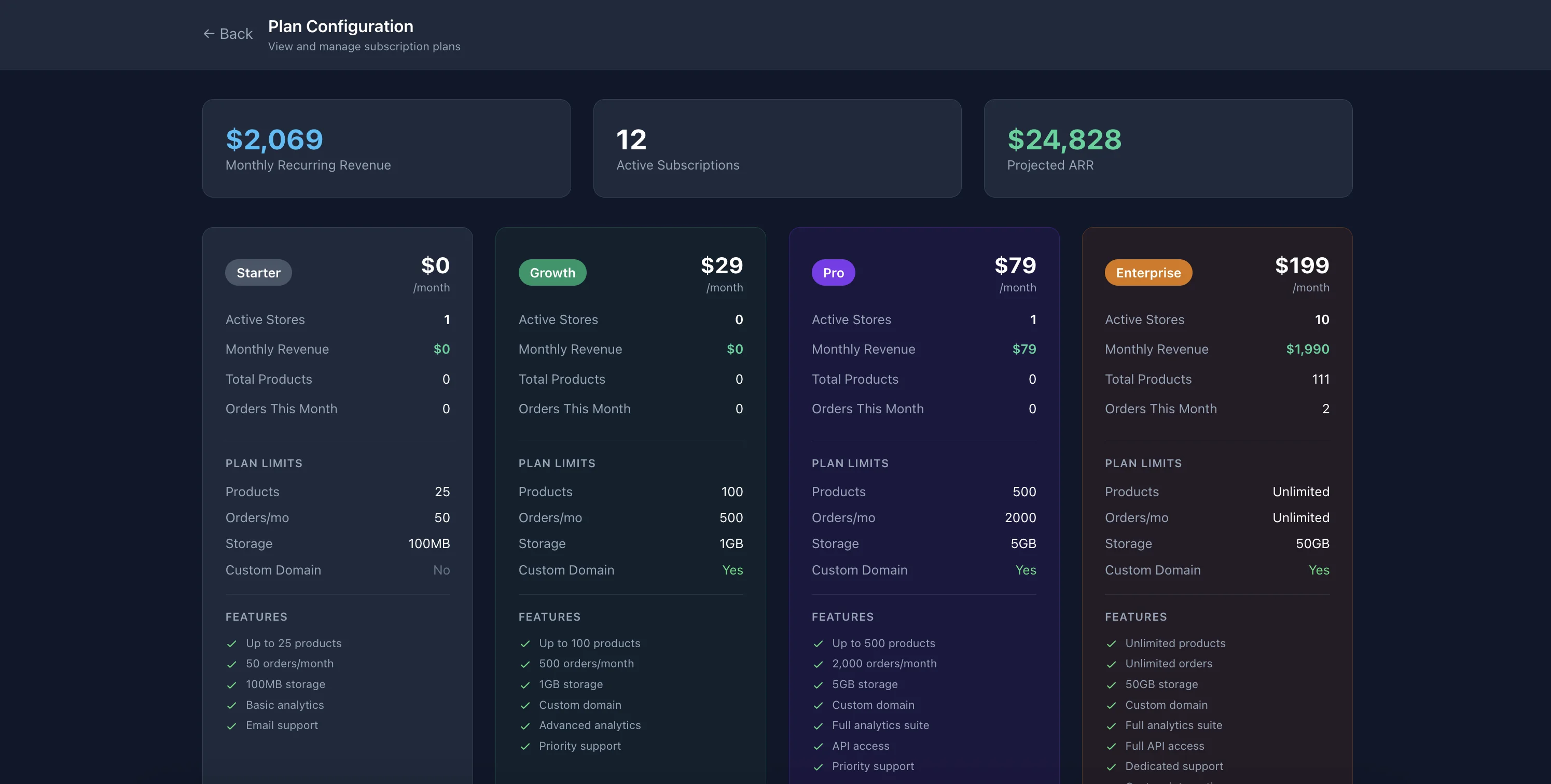Screen dimensions: 1551x784
Task: Click the checkmark beside Email support
Action: (x=232, y=725)
